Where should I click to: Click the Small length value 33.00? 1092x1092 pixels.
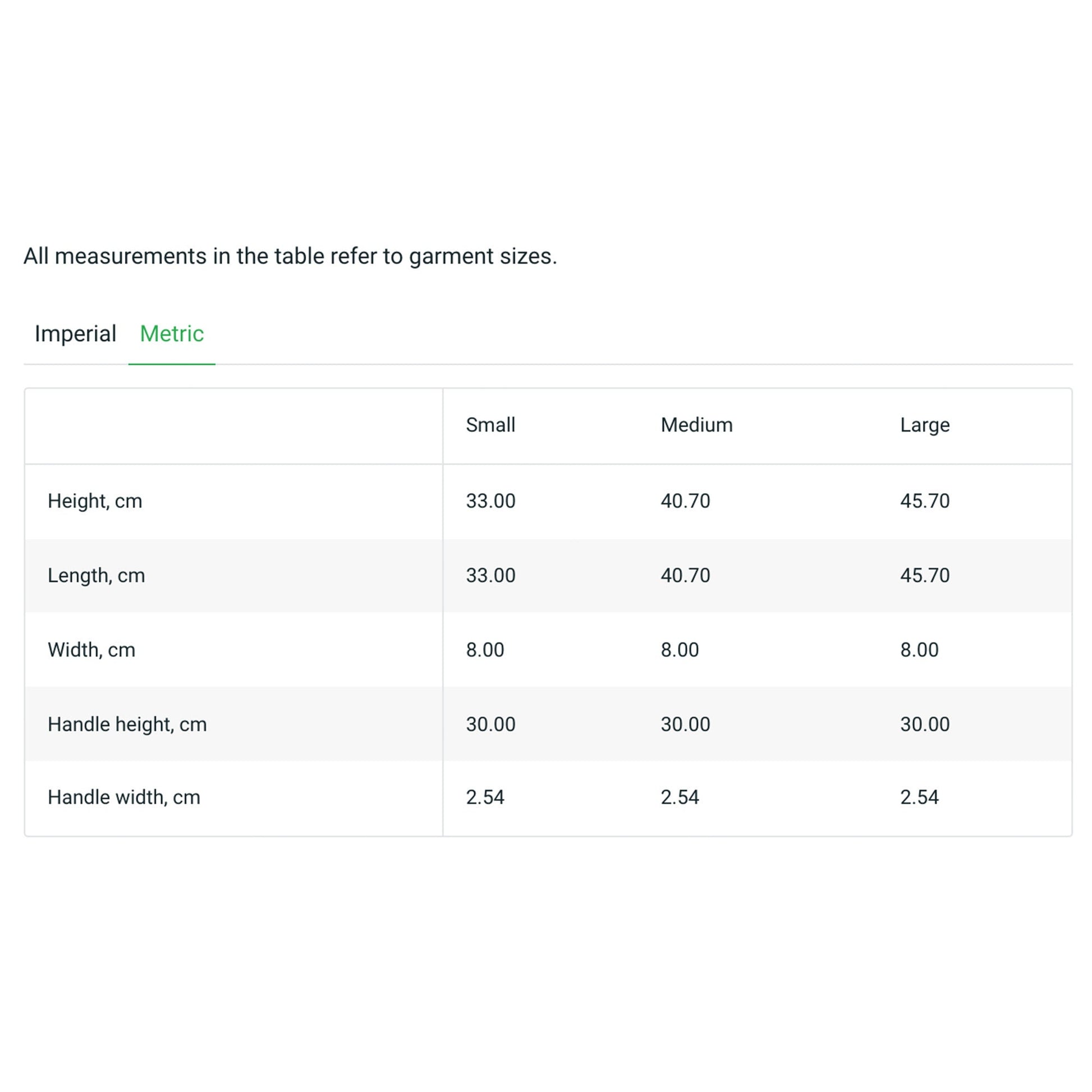pos(490,575)
